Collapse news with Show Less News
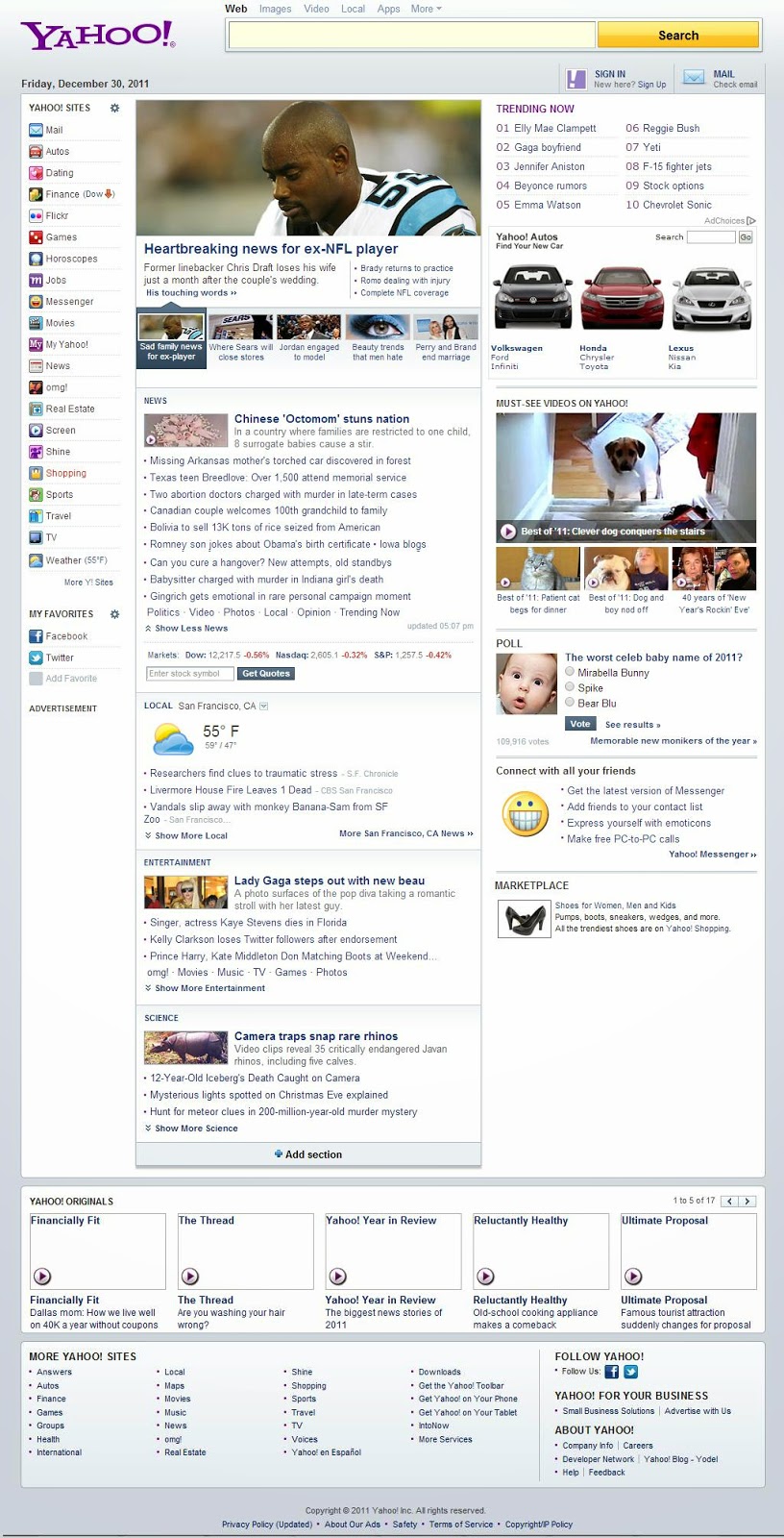Viewport: 784px width, 1538px height. [x=186, y=628]
